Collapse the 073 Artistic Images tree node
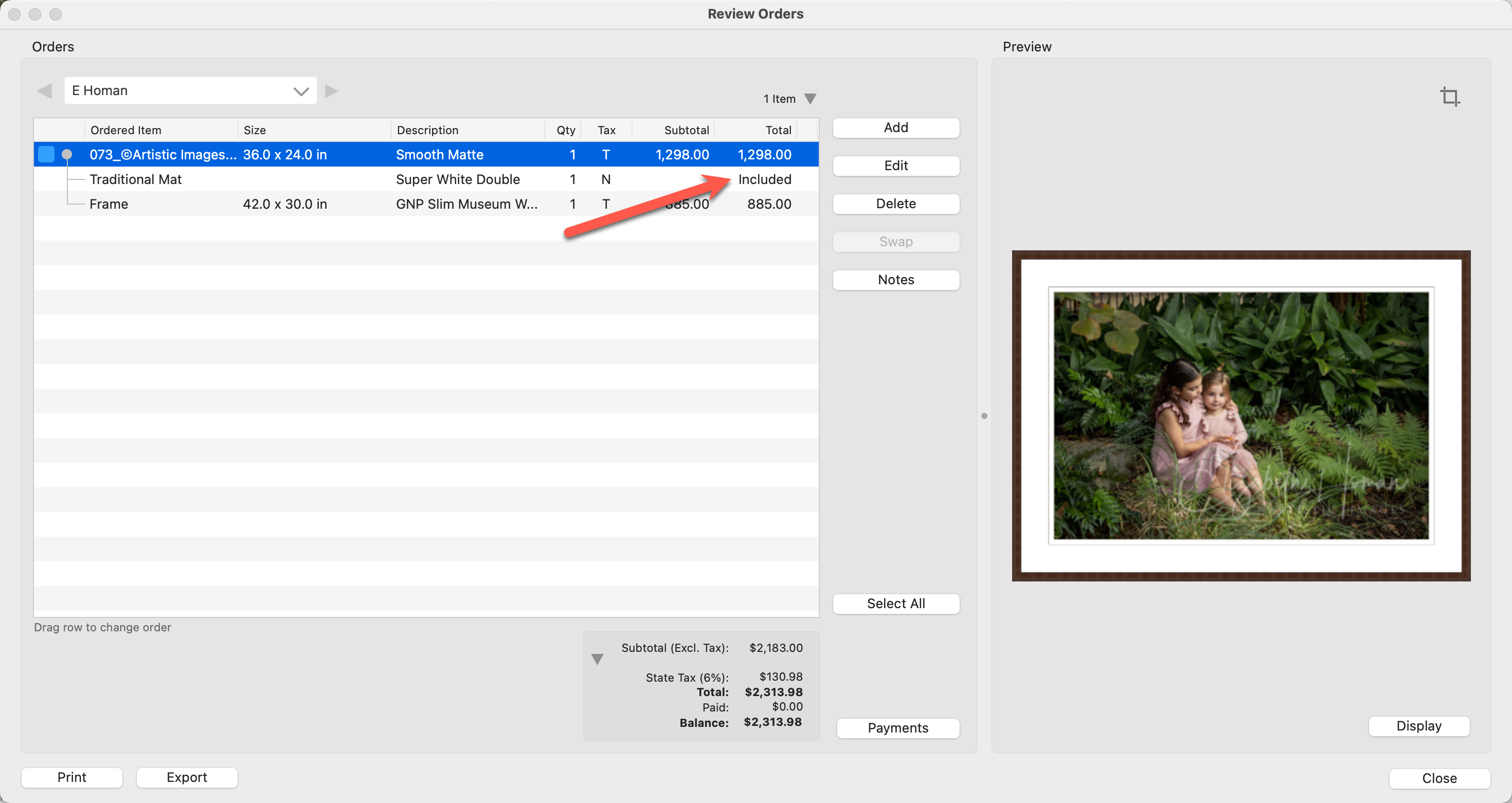1512x803 pixels. 67,154
